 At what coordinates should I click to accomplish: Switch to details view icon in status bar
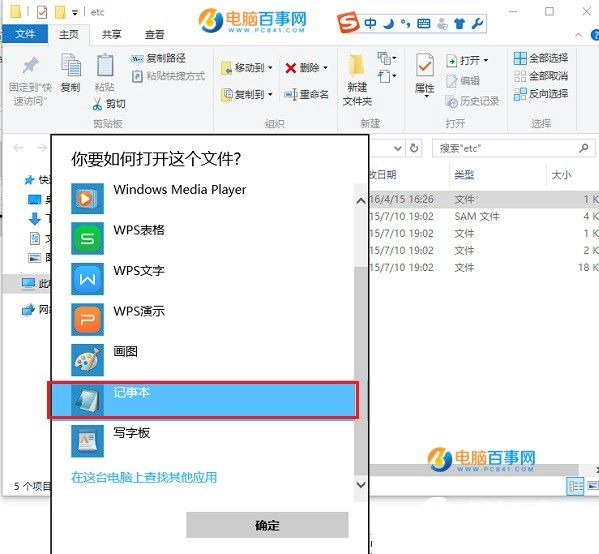coord(575,486)
